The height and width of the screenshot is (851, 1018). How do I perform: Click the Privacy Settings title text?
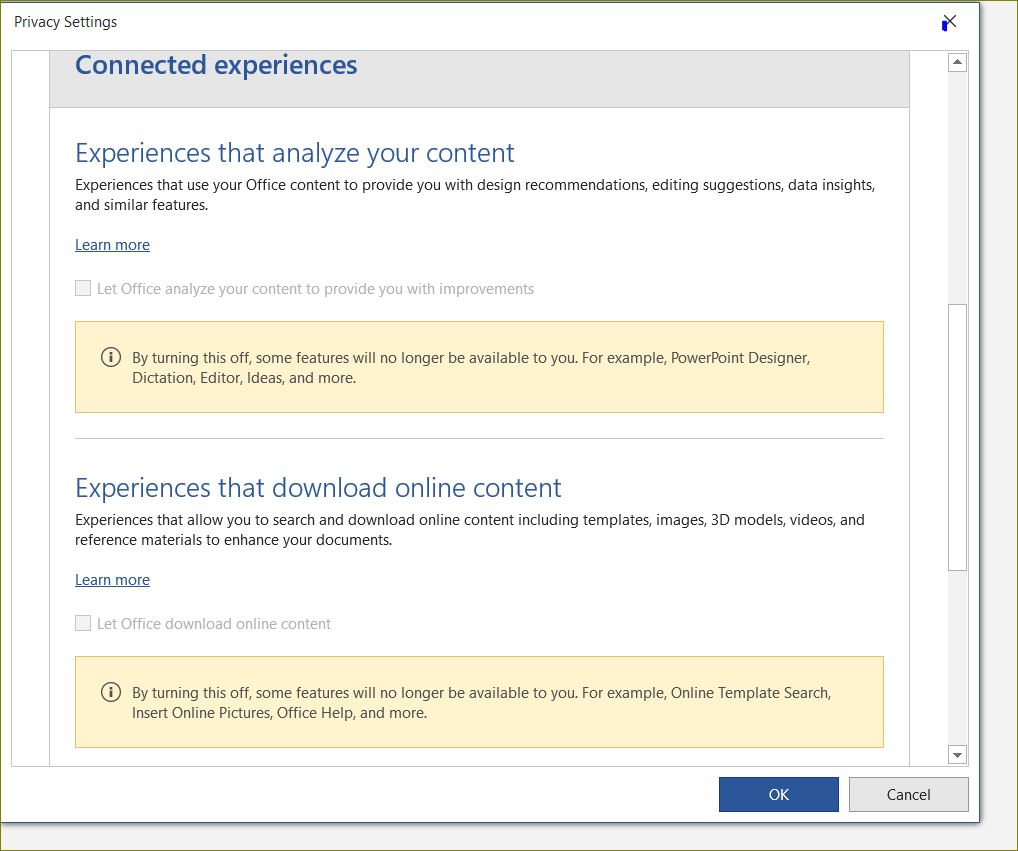click(x=66, y=21)
